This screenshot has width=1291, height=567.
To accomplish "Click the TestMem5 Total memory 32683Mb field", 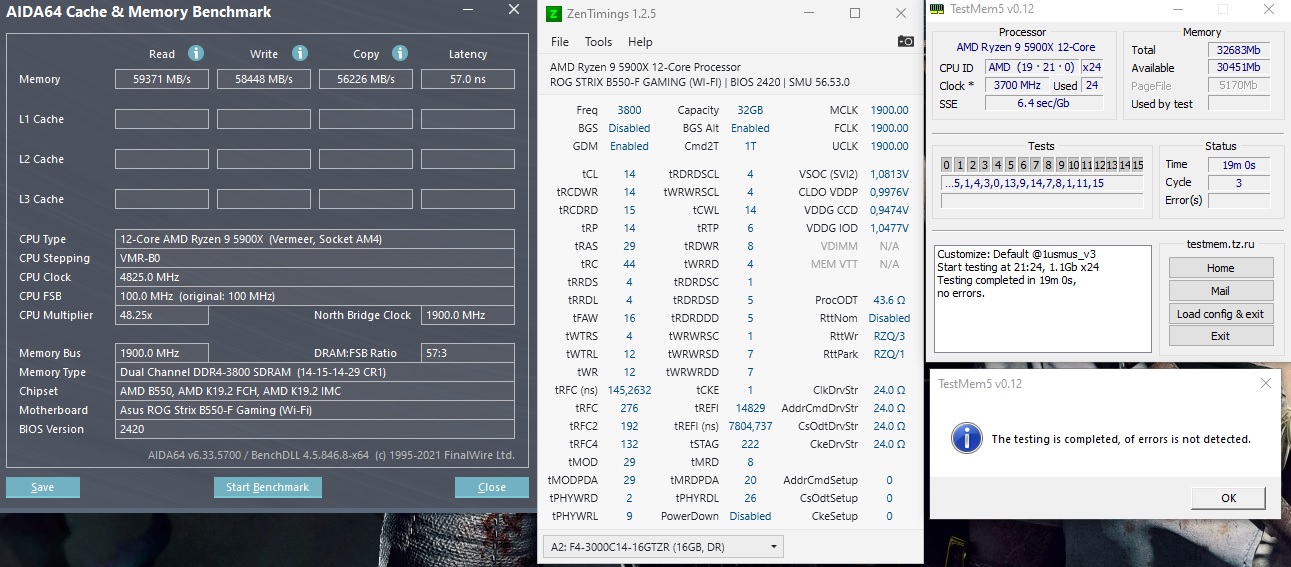I will [1238, 49].
